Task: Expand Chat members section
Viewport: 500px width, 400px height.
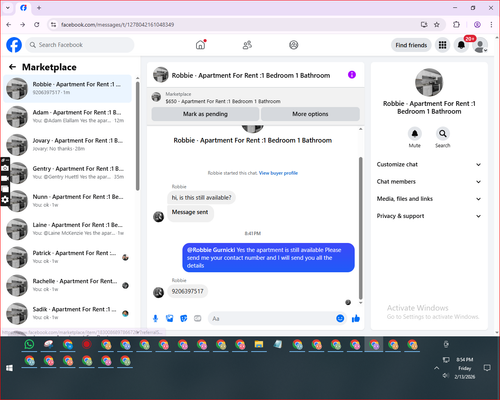Action: pyautogui.click(x=429, y=182)
